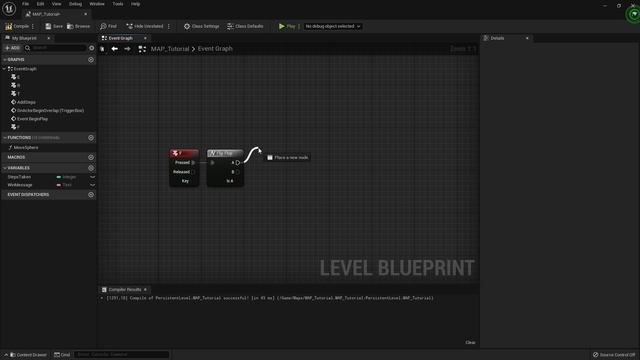Open the View menu

[x=56, y=4]
